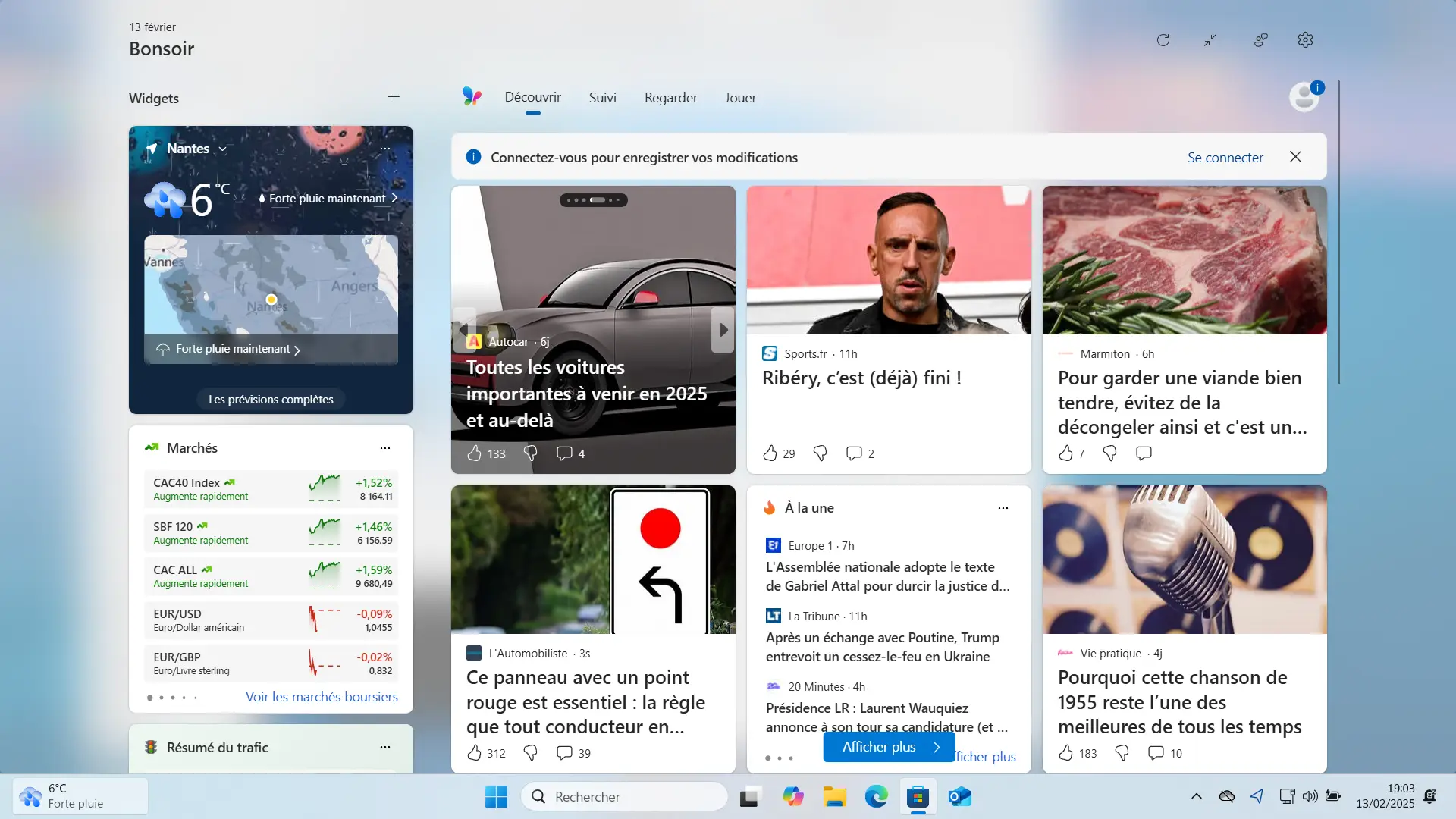Click the feed vertical scrollbar
Screen dimensions: 1456x819
1338,232
